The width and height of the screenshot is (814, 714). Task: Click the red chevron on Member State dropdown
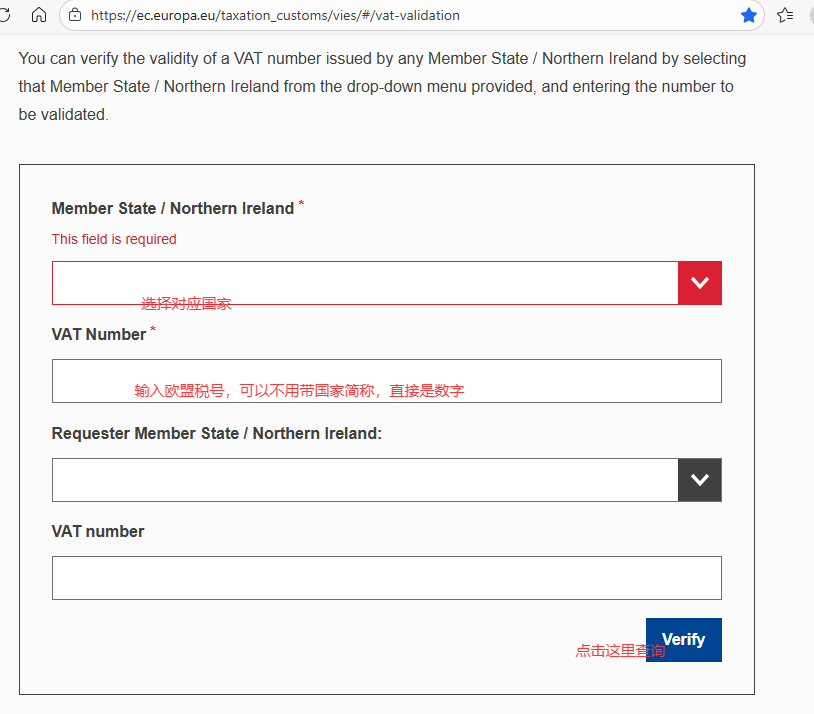click(699, 283)
